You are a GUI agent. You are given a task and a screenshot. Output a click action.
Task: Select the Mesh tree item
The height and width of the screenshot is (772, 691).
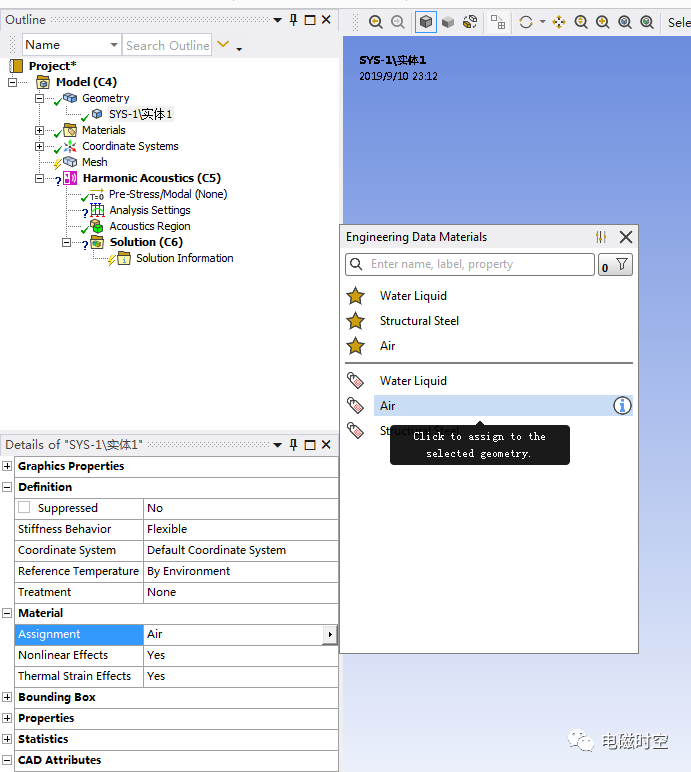click(x=94, y=162)
